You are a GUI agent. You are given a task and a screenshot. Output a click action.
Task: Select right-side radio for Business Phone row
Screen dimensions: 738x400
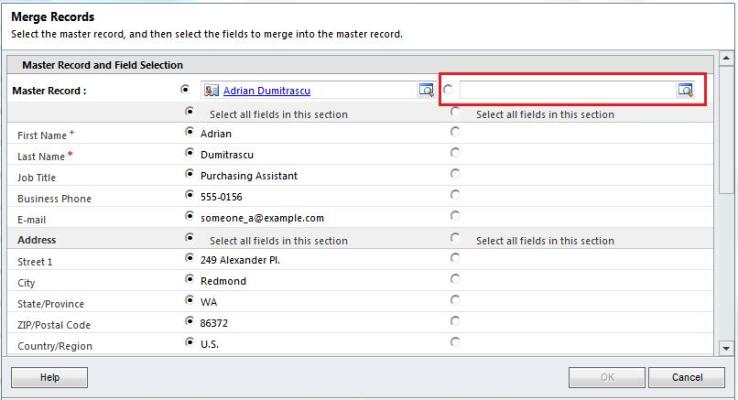[x=455, y=194]
